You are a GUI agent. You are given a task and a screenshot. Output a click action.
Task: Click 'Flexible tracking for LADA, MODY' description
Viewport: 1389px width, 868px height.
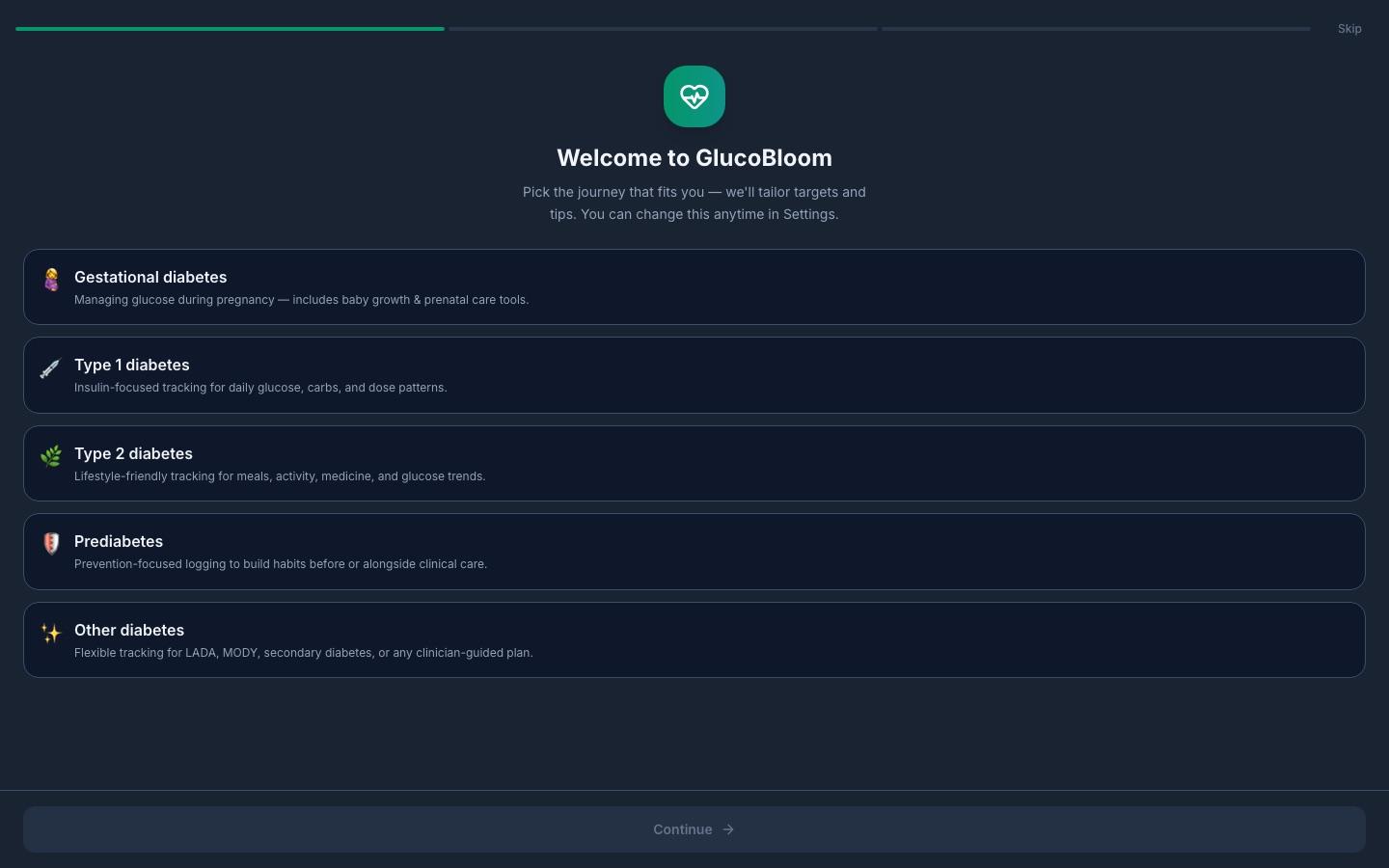point(303,653)
